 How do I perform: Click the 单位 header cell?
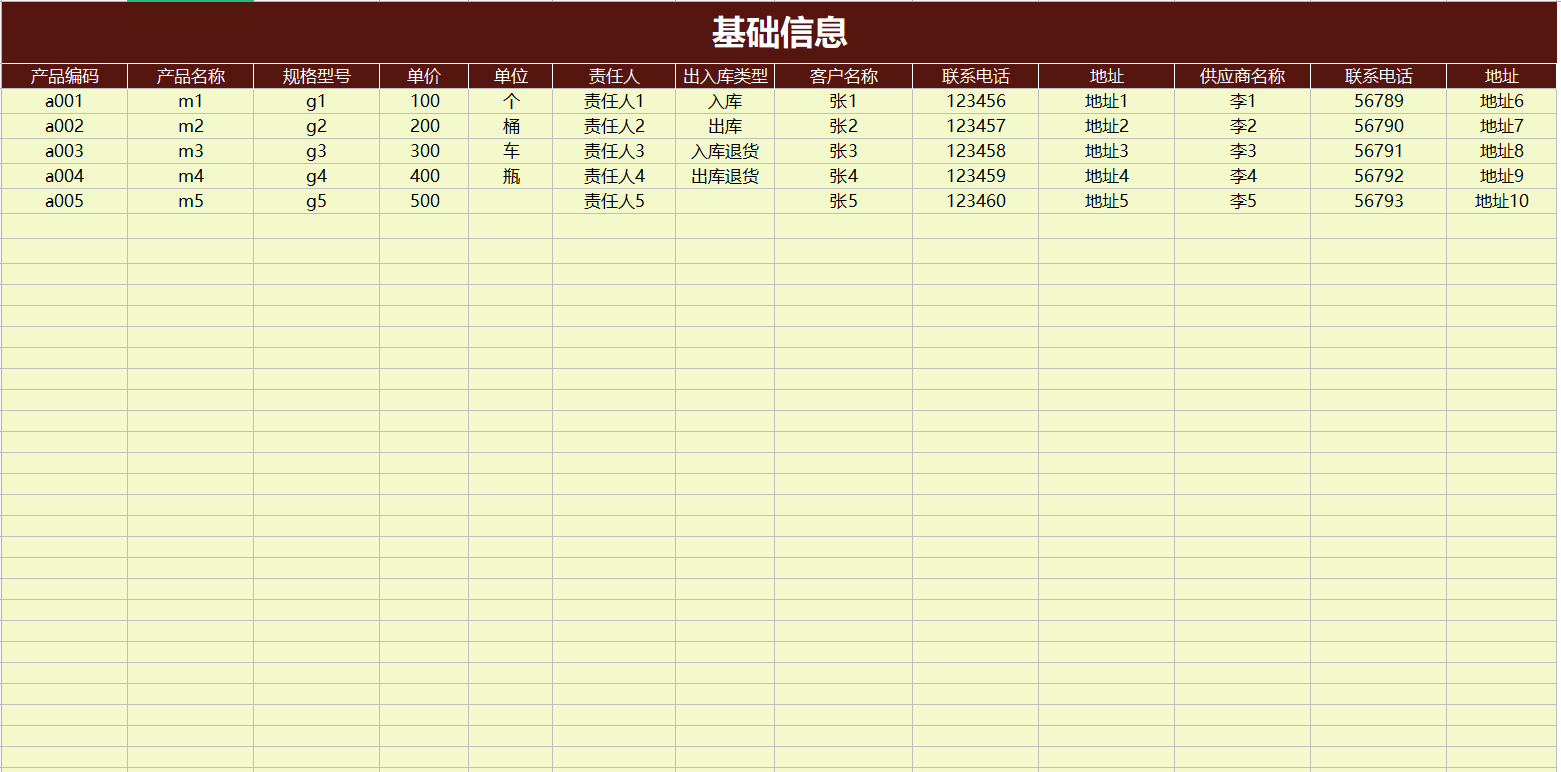pos(511,76)
